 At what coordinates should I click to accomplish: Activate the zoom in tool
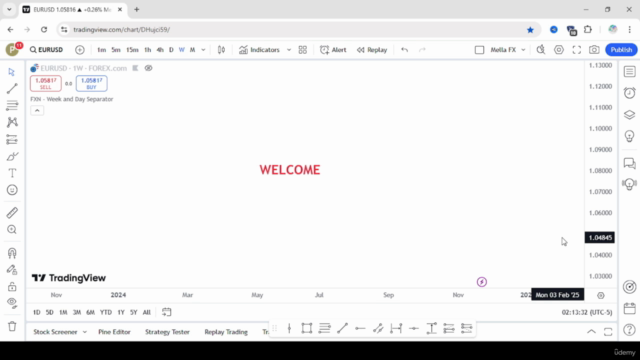[12, 229]
